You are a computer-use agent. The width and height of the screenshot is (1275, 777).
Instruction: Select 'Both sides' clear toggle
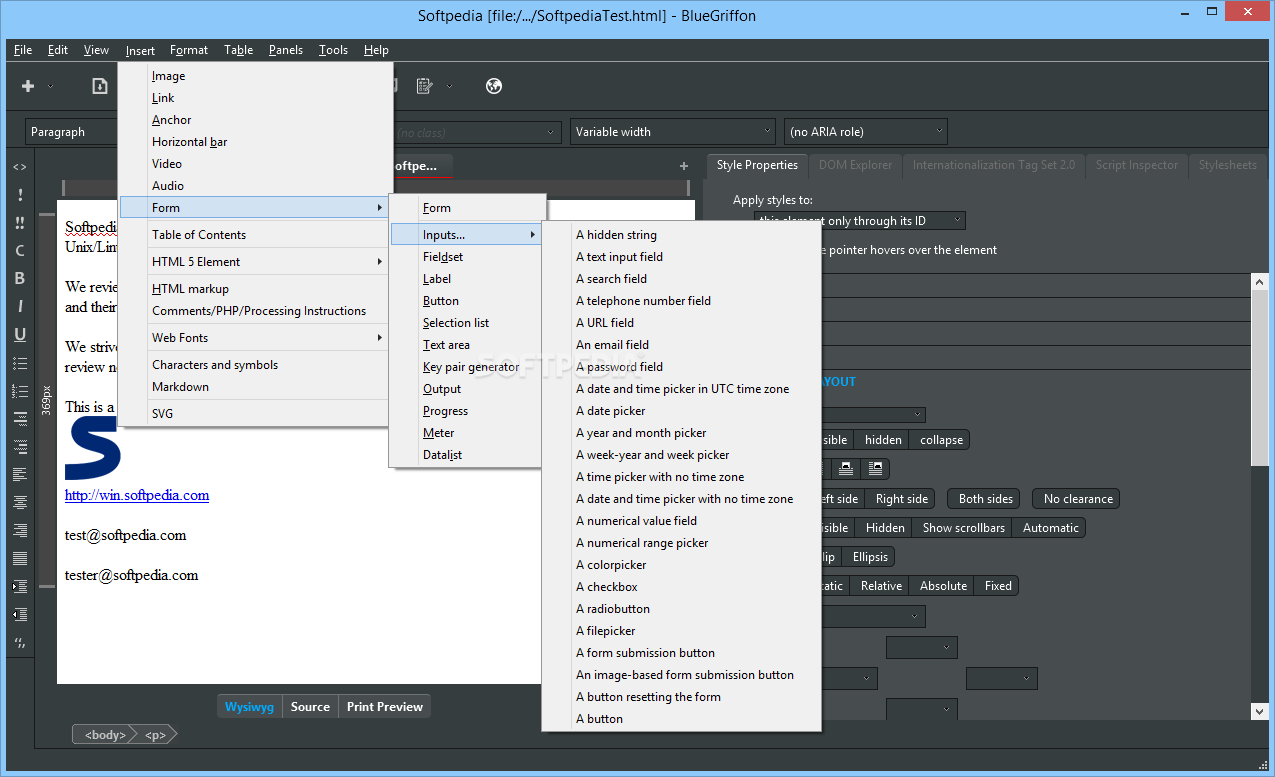pyautogui.click(x=986, y=499)
